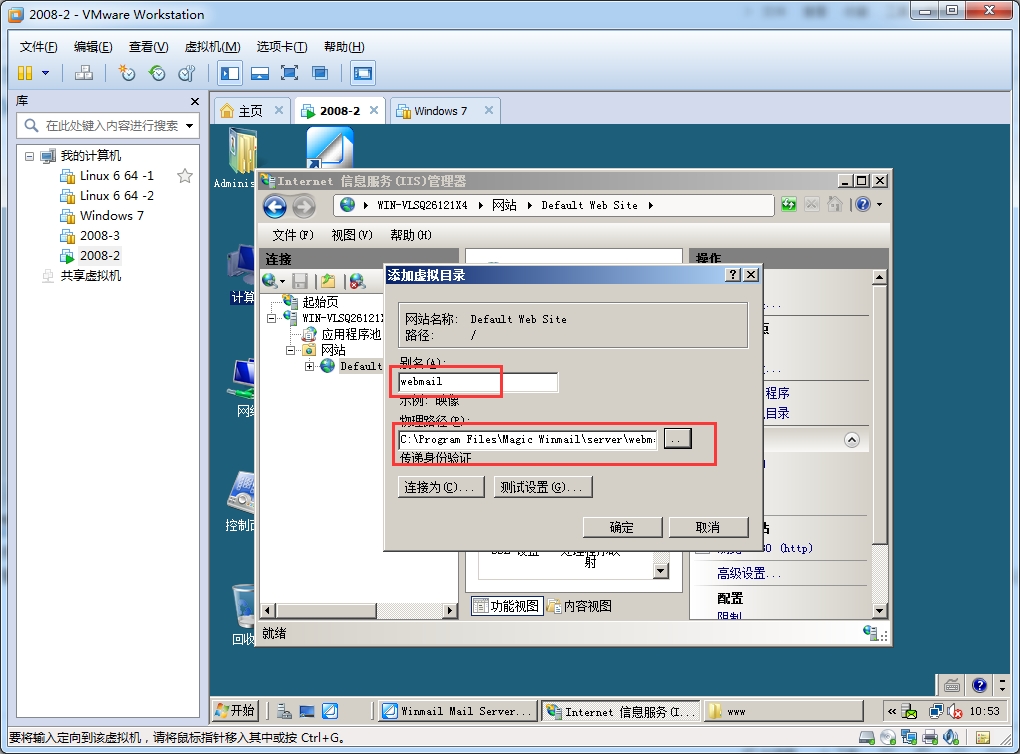The height and width of the screenshot is (754, 1020).
Task: Click the Windows 开始 start button
Action: (235, 711)
